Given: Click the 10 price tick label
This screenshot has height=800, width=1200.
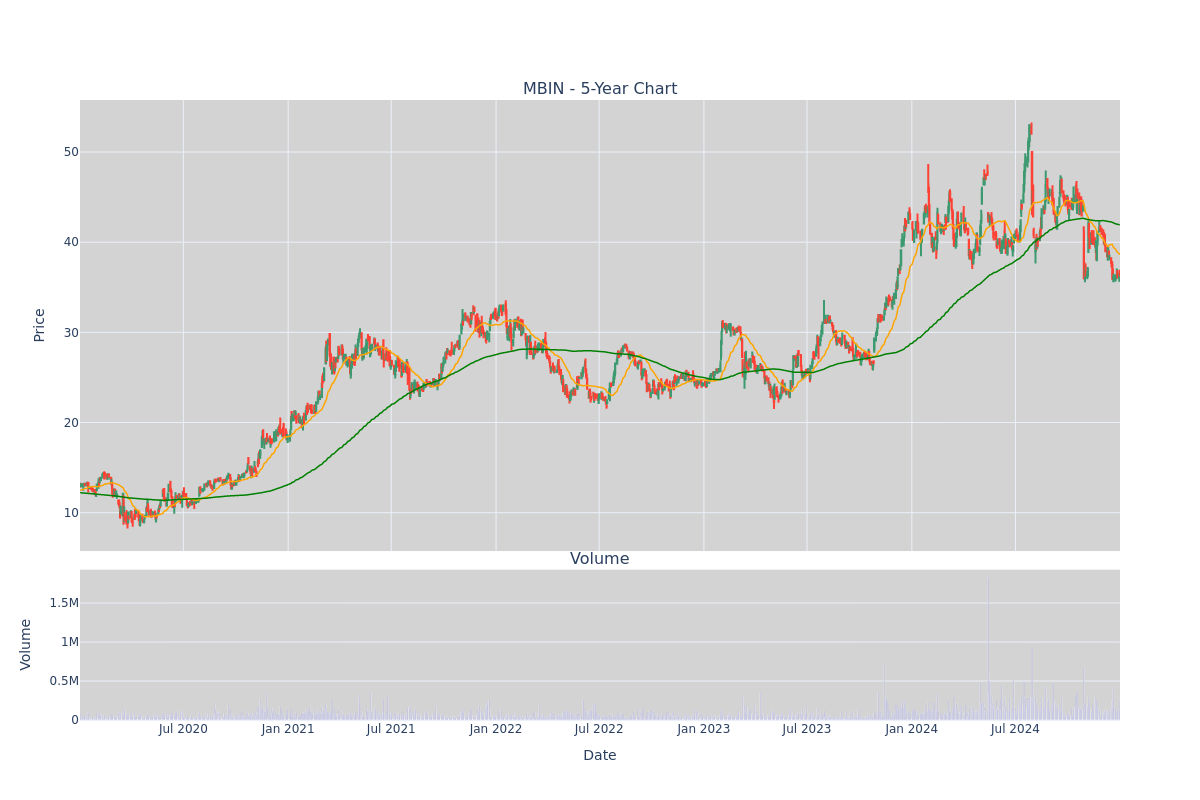Looking at the screenshot, I should (x=71, y=513).
